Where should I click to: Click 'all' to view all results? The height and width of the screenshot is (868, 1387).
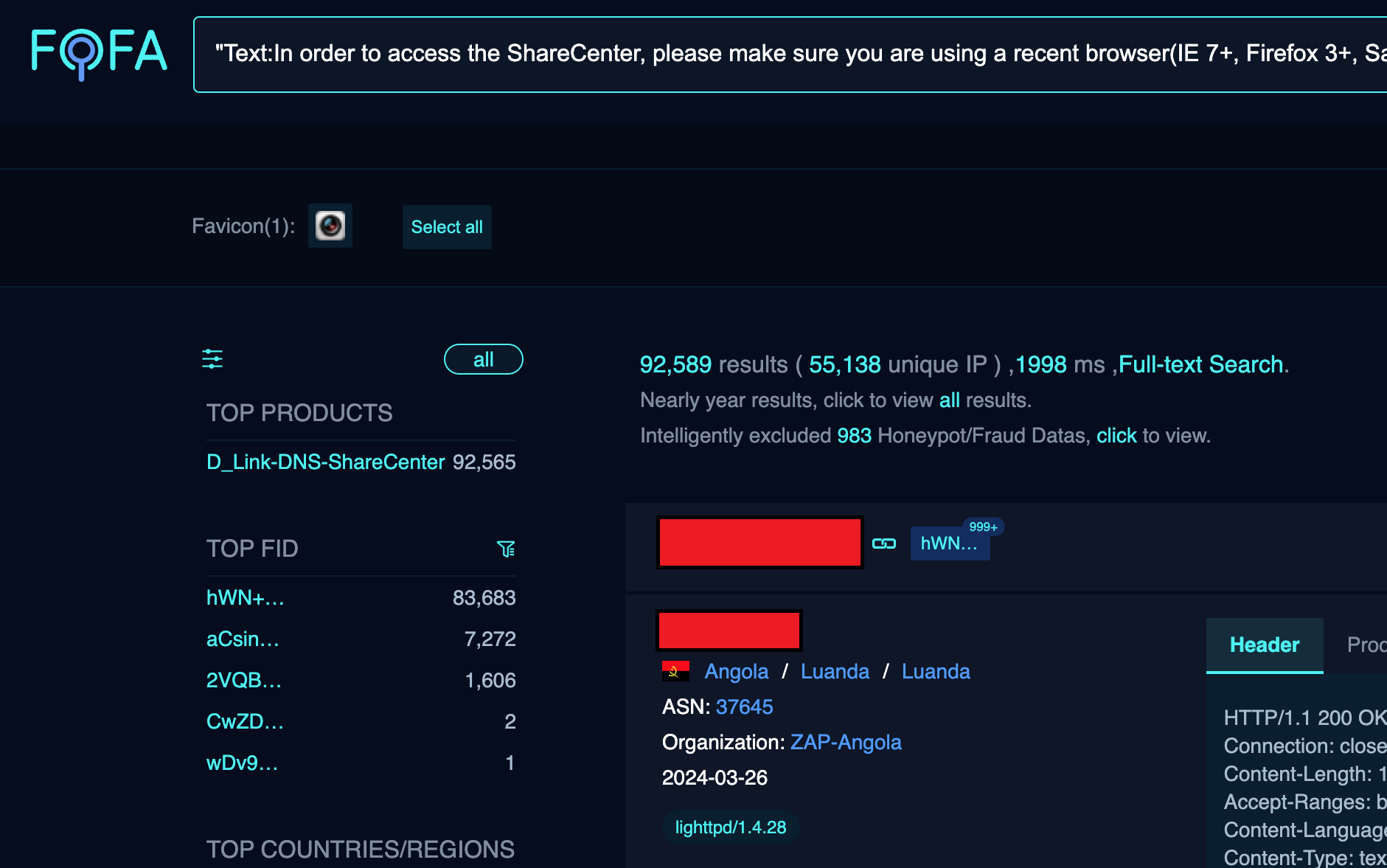[949, 400]
